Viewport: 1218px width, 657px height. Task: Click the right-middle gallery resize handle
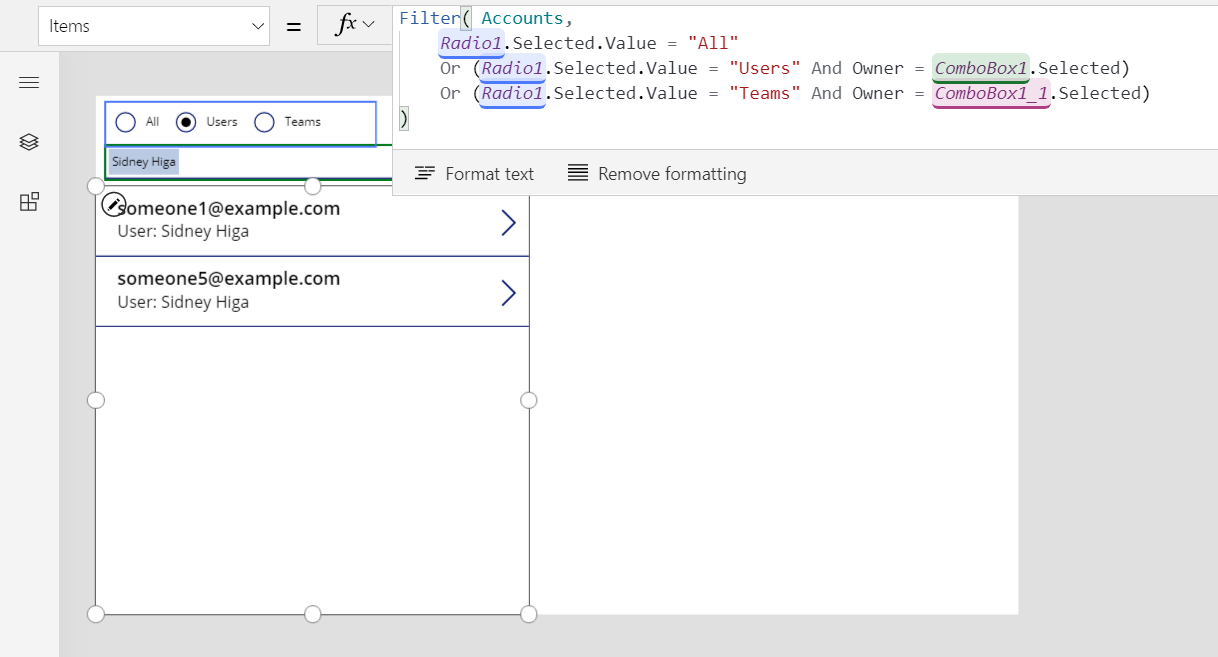pos(529,400)
